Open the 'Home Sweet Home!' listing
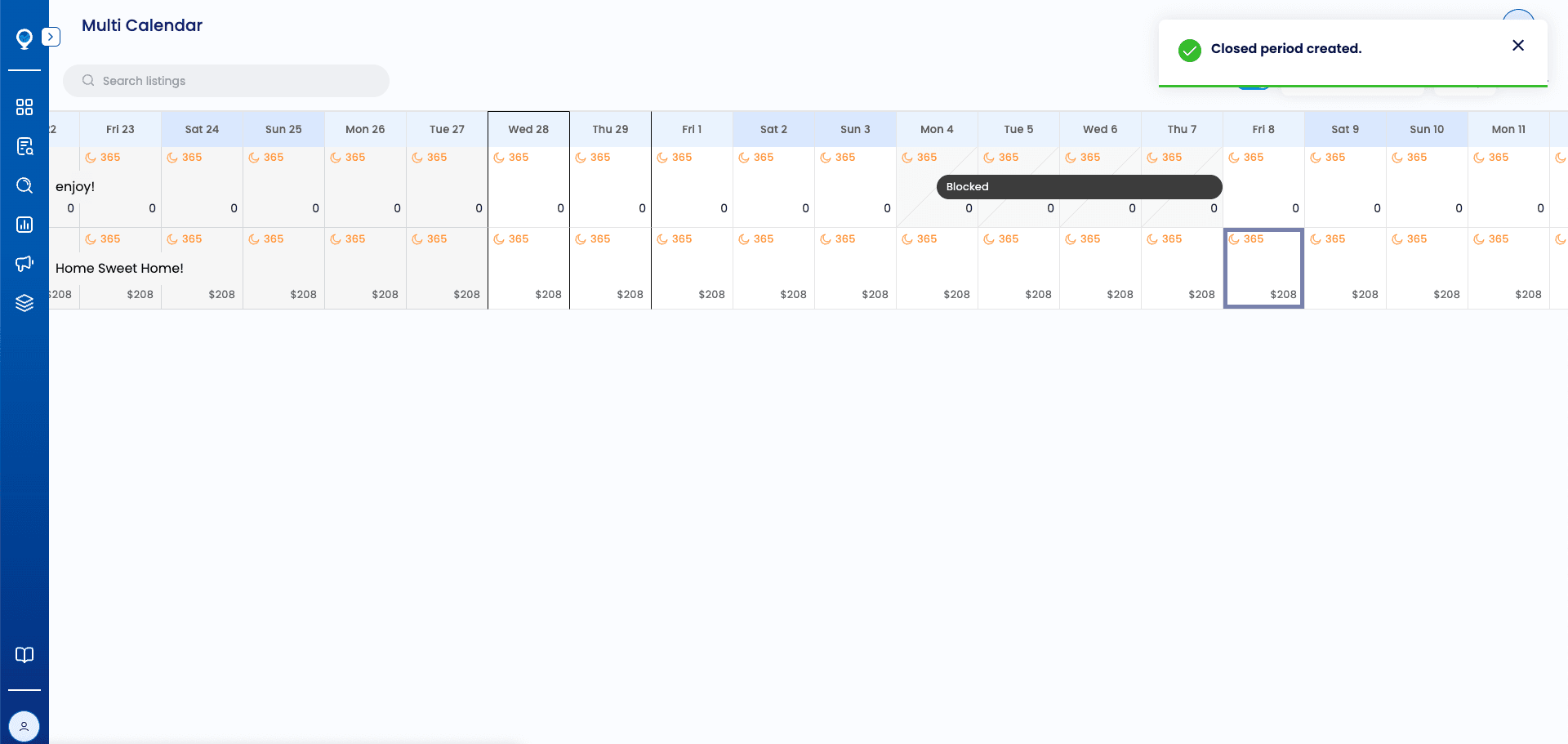 pyautogui.click(x=119, y=268)
